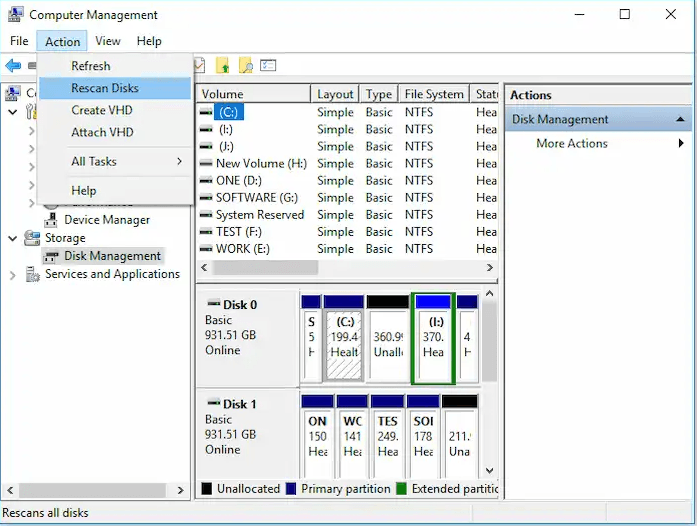Click the drive icon beside WORK (E:)
The image size is (697, 527).
pos(205,249)
